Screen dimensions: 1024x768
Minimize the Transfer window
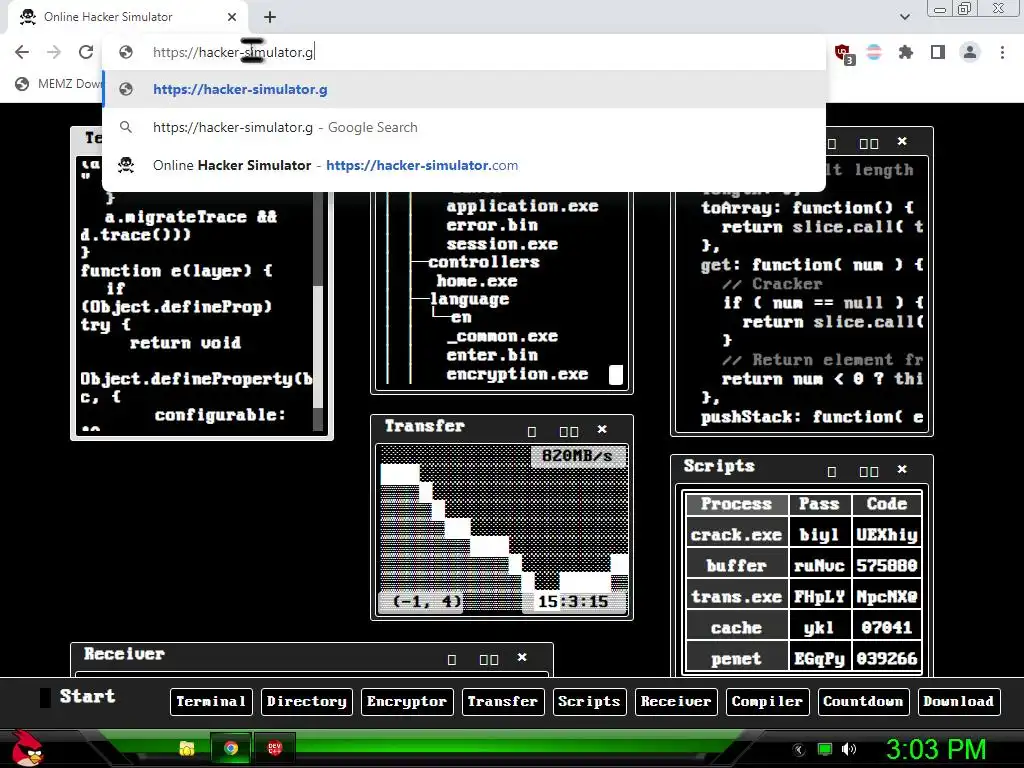tap(532, 432)
